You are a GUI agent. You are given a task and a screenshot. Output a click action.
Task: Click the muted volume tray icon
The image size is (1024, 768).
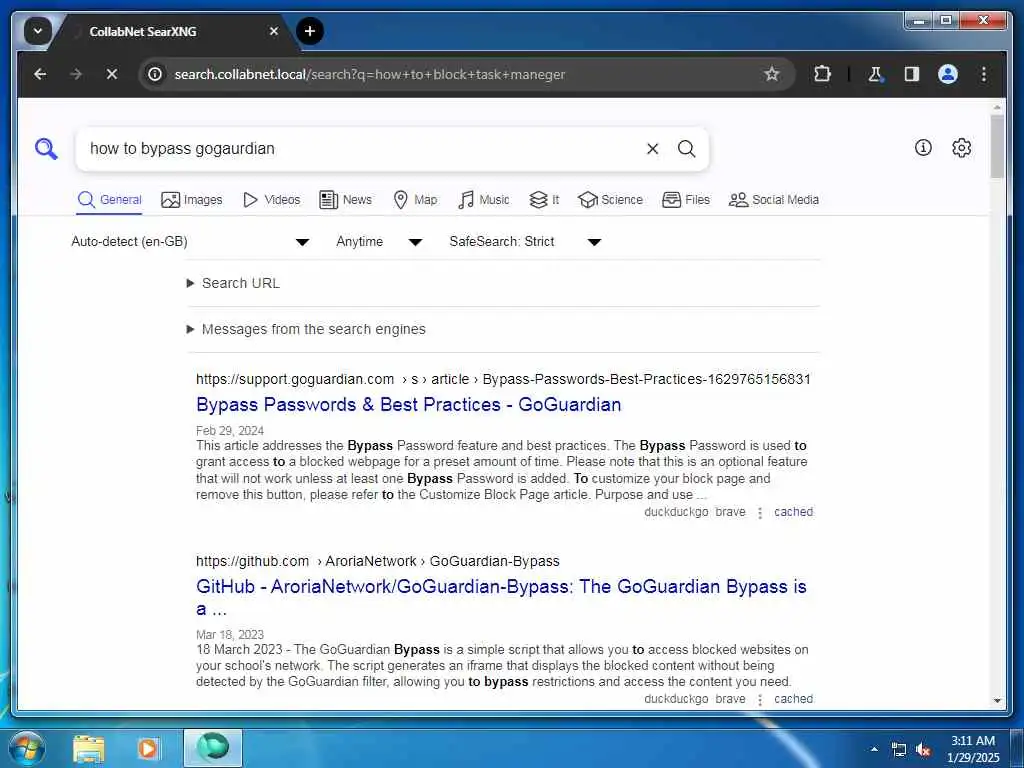tap(923, 749)
